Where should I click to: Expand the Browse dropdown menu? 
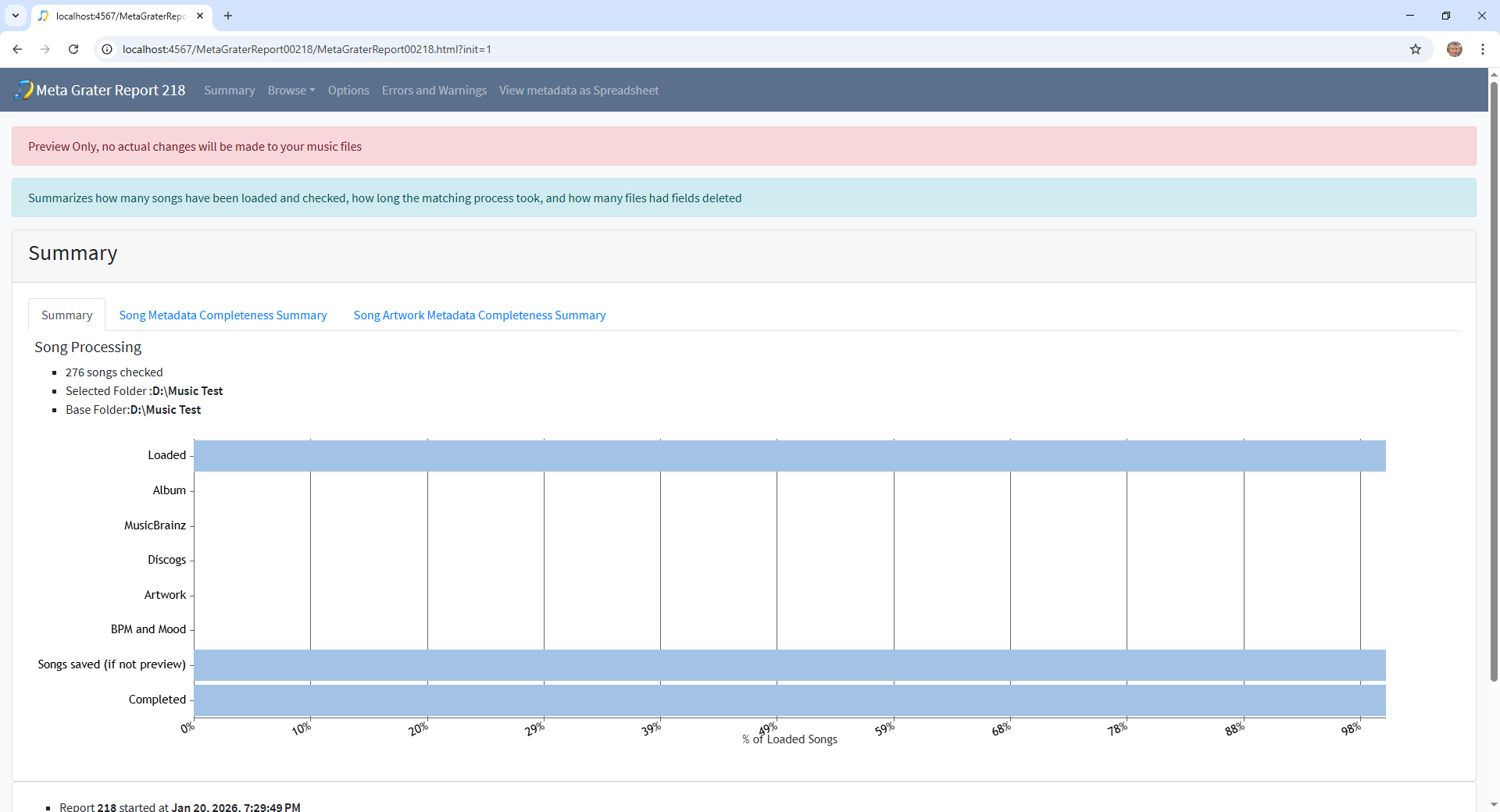pyautogui.click(x=291, y=91)
